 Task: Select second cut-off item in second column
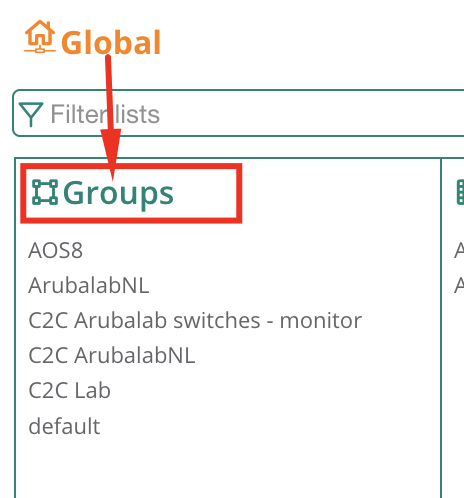(459, 286)
